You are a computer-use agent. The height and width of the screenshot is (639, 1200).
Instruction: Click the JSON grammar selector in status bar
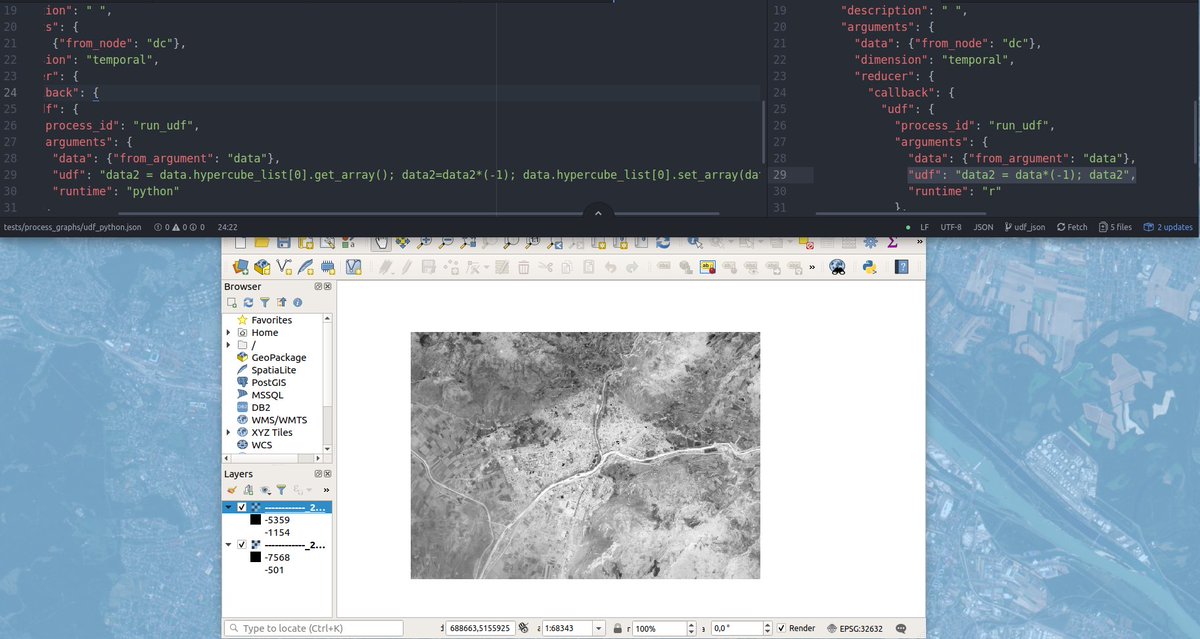984,227
